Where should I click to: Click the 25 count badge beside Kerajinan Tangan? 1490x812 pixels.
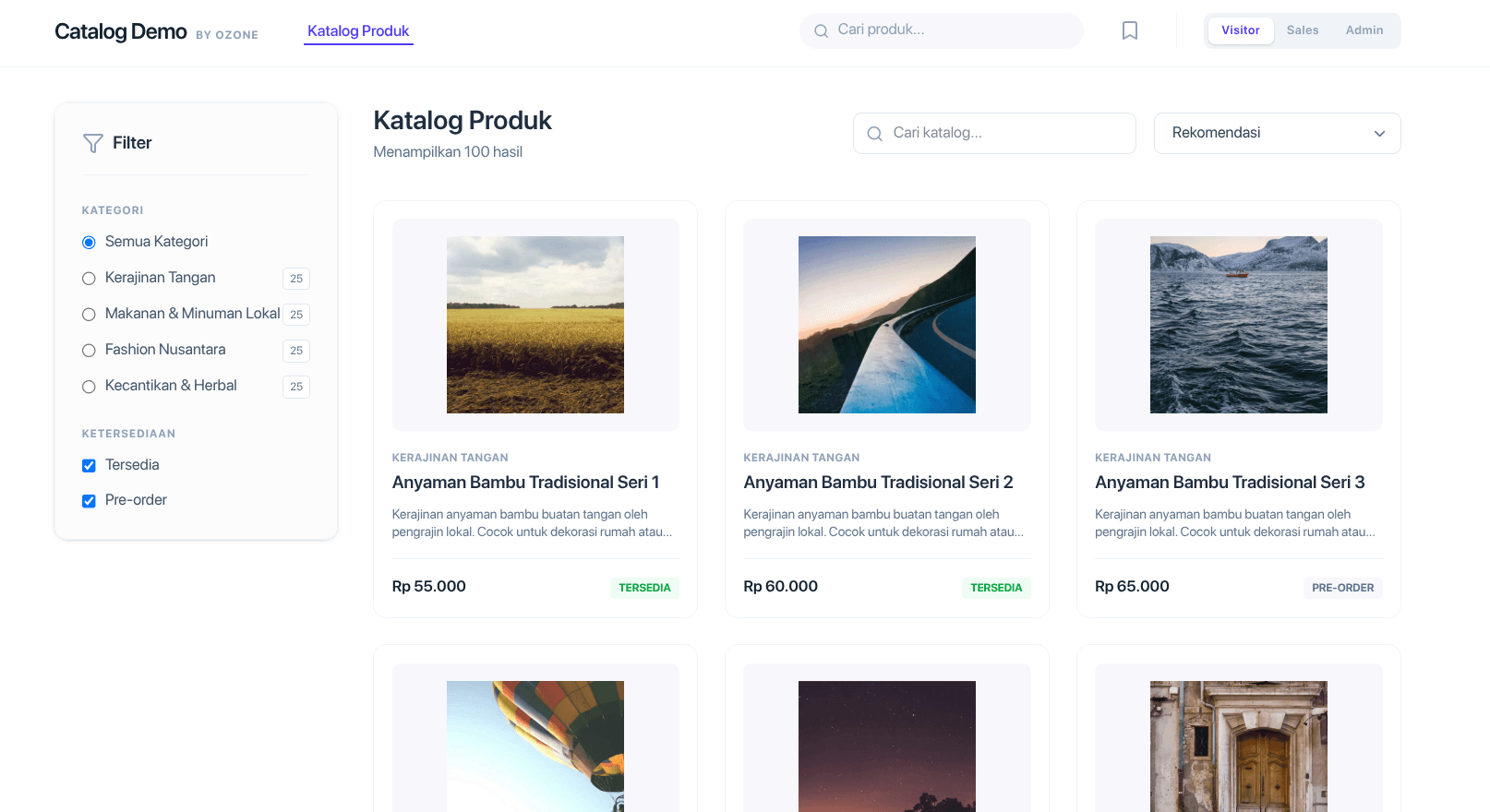[x=296, y=279]
